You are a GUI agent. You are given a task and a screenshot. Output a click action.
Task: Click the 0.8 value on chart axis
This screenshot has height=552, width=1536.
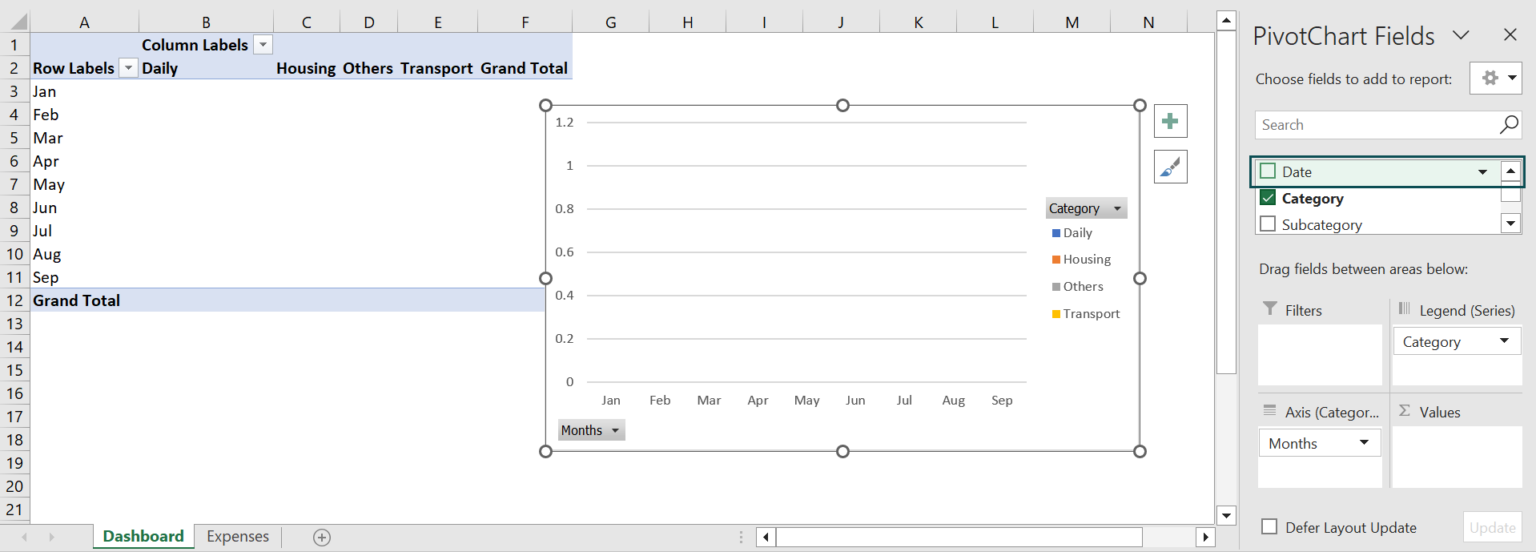click(564, 208)
